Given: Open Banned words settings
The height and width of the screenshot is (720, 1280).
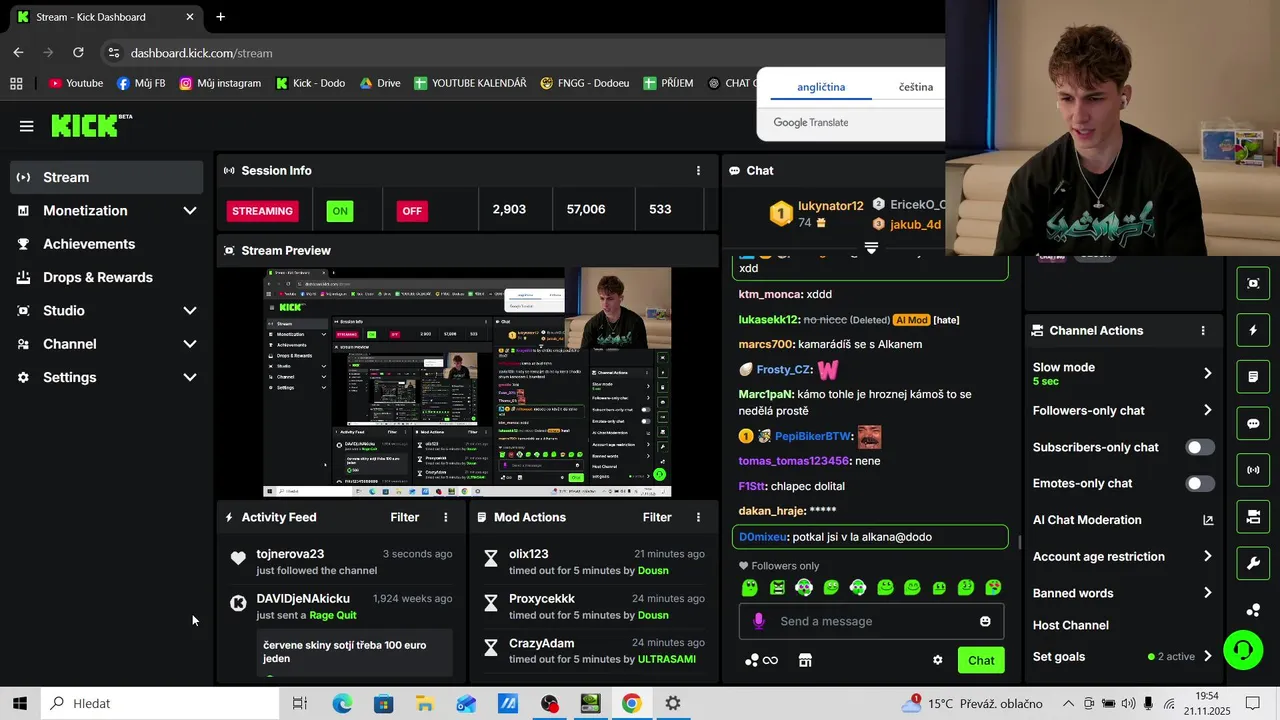Looking at the screenshot, I should pyautogui.click(x=1123, y=593).
